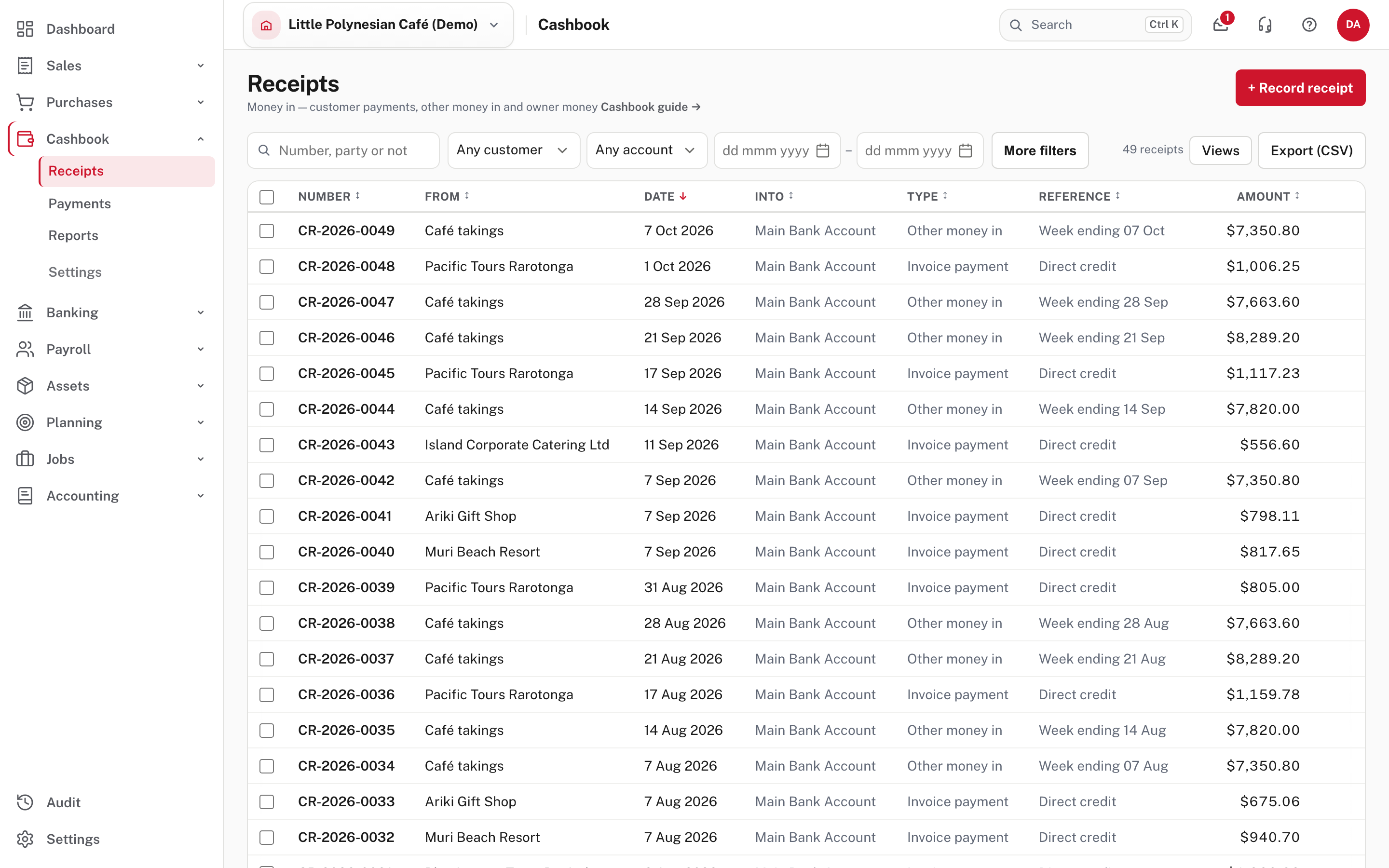Screen dimensions: 1389x868
Task: Click the Jobs briefcase icon
Action: coord(25,459)
